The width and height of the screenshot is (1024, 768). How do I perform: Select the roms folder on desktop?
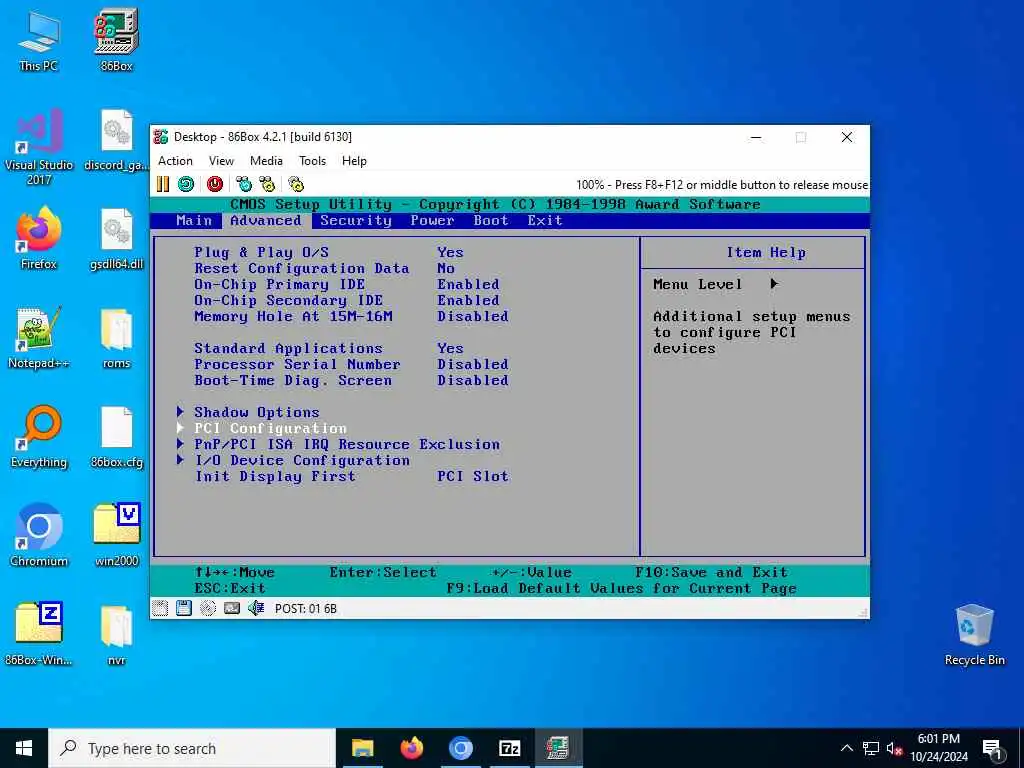click(116, 338)
